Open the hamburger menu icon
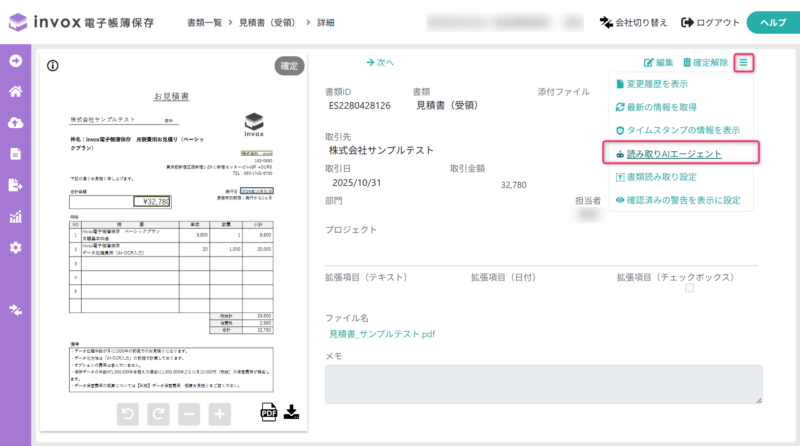Viewport: 800px width, 446px height. (743, 63)
